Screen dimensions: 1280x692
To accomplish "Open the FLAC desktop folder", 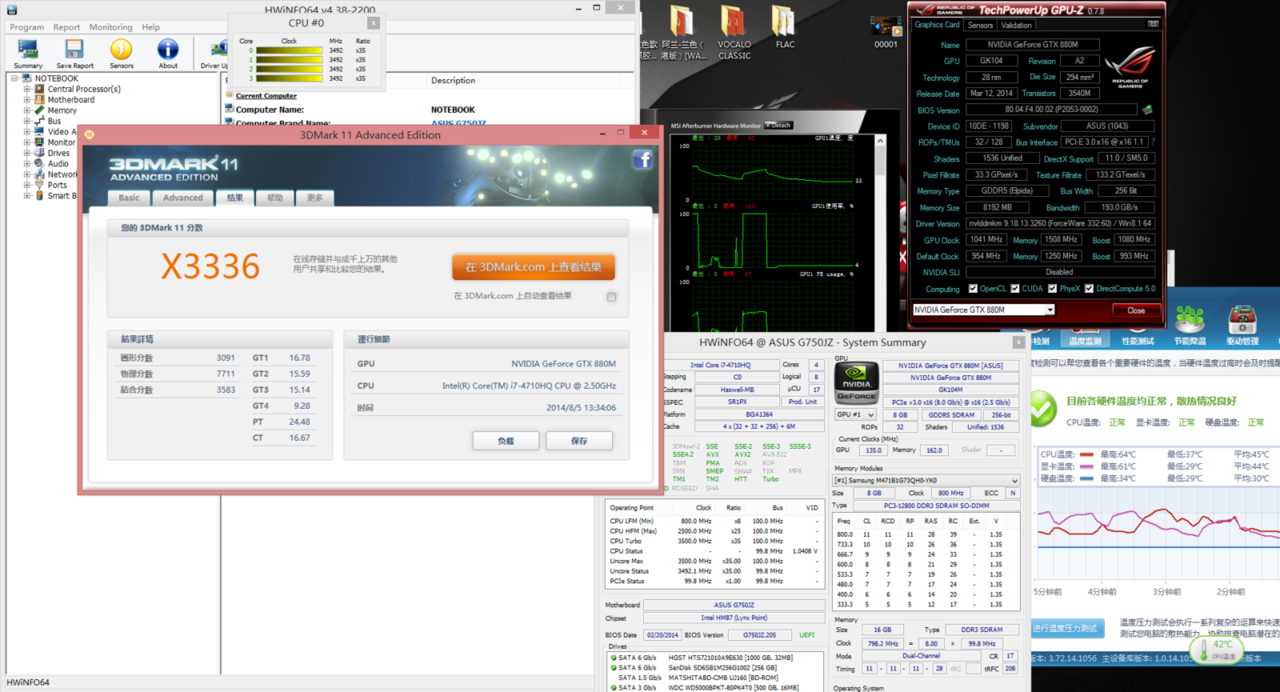I will coord(785,28).
